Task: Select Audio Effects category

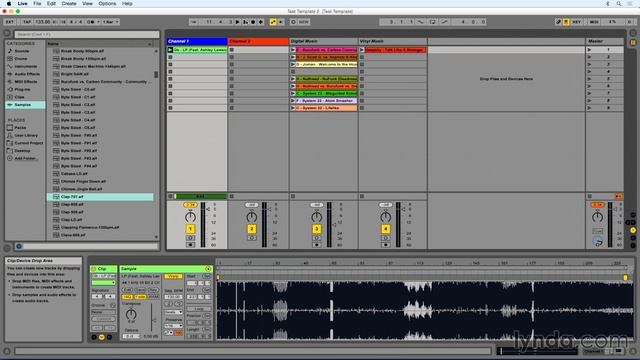Action: click(27, 74)
